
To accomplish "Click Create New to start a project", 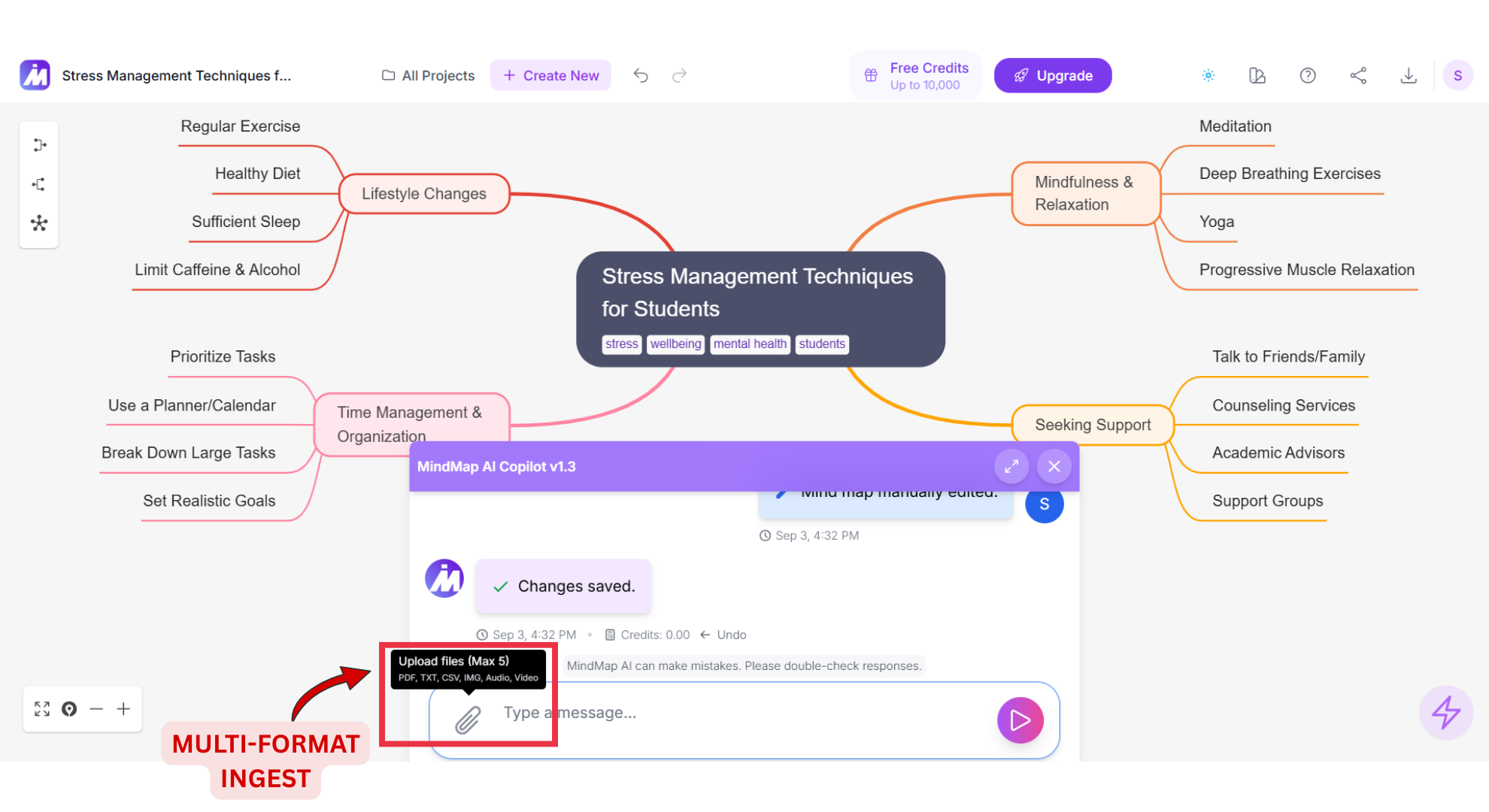I will (x=550, y=75).
